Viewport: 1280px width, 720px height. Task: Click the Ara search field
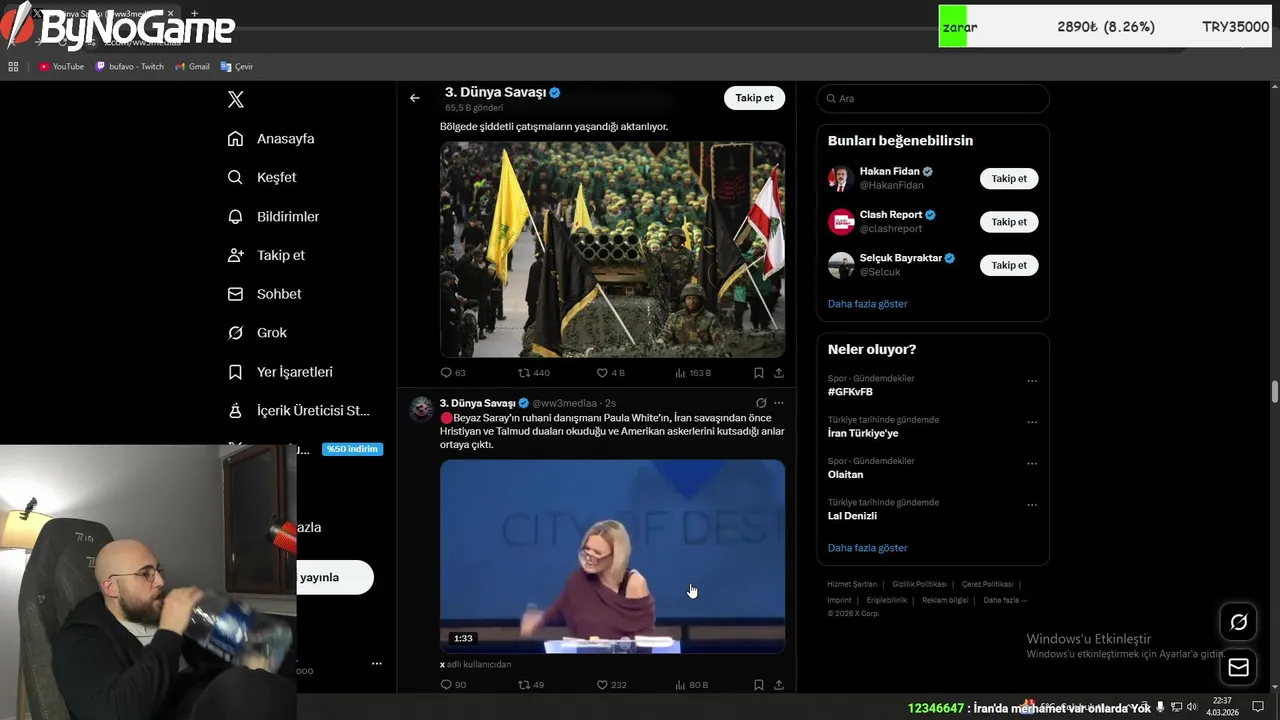pos(933,98)
